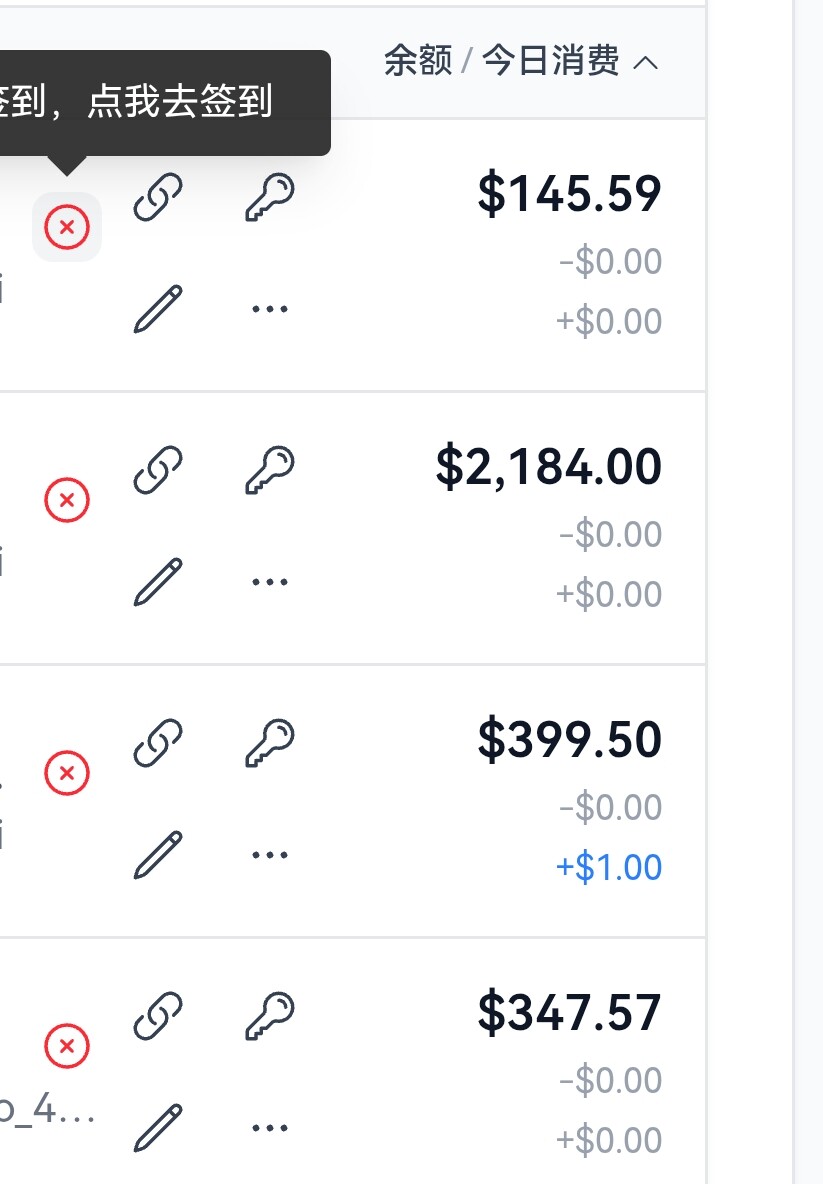Click the link icon in the $399.50 row
Screen dimensions: 823x1184
pyautogui.click(x=158, y=743)
